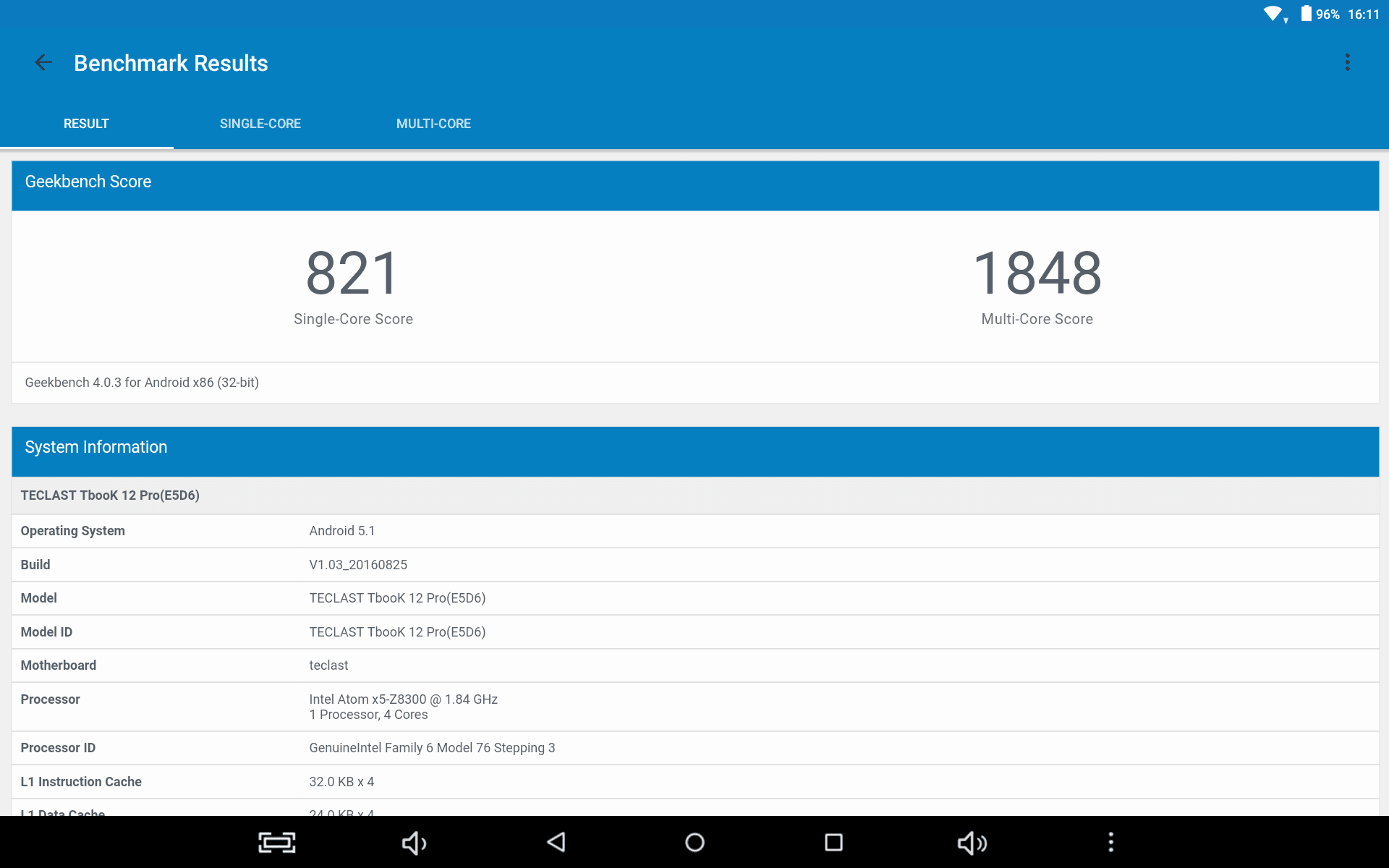Open recent apps with the square button

point(833,843)
